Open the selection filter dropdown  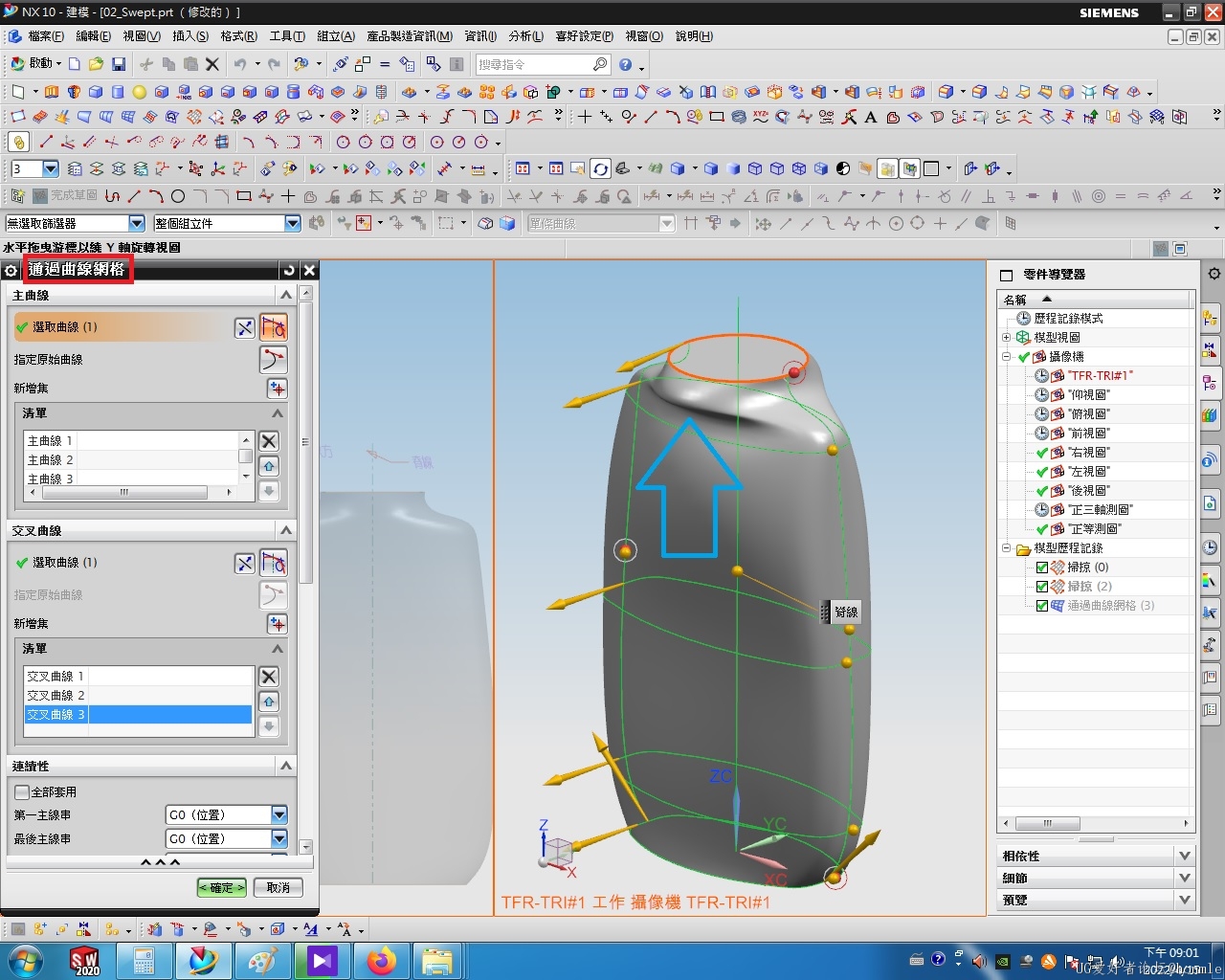click(136, 223)
